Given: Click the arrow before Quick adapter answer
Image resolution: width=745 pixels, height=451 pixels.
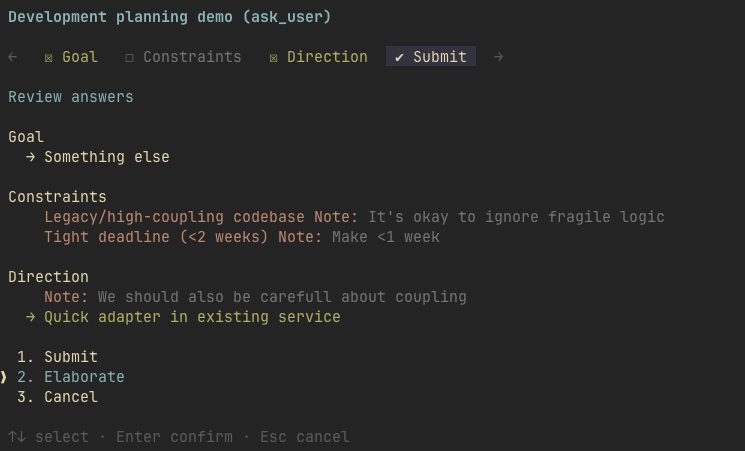Looking at the screenshot, I should (30, 317).
